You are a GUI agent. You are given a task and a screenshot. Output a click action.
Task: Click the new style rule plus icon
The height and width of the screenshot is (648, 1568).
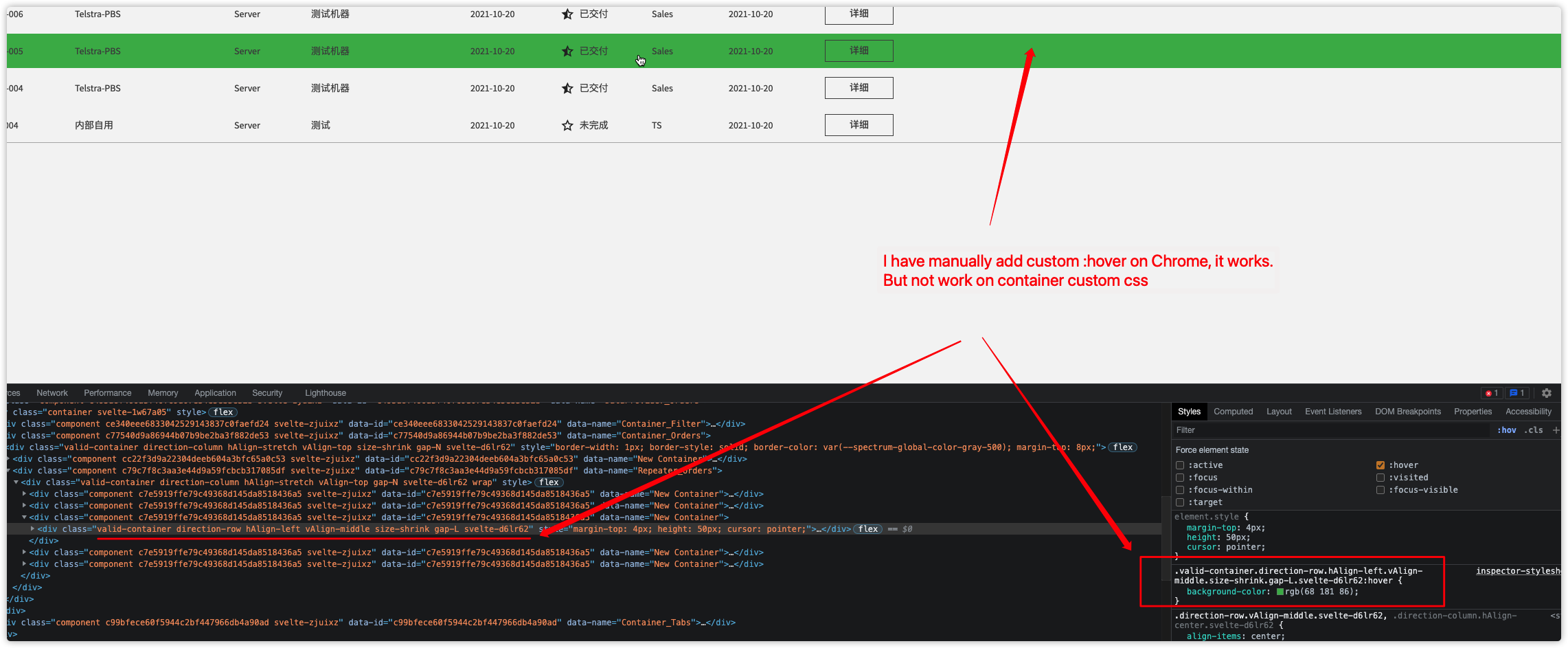(x=1556, y=429)
